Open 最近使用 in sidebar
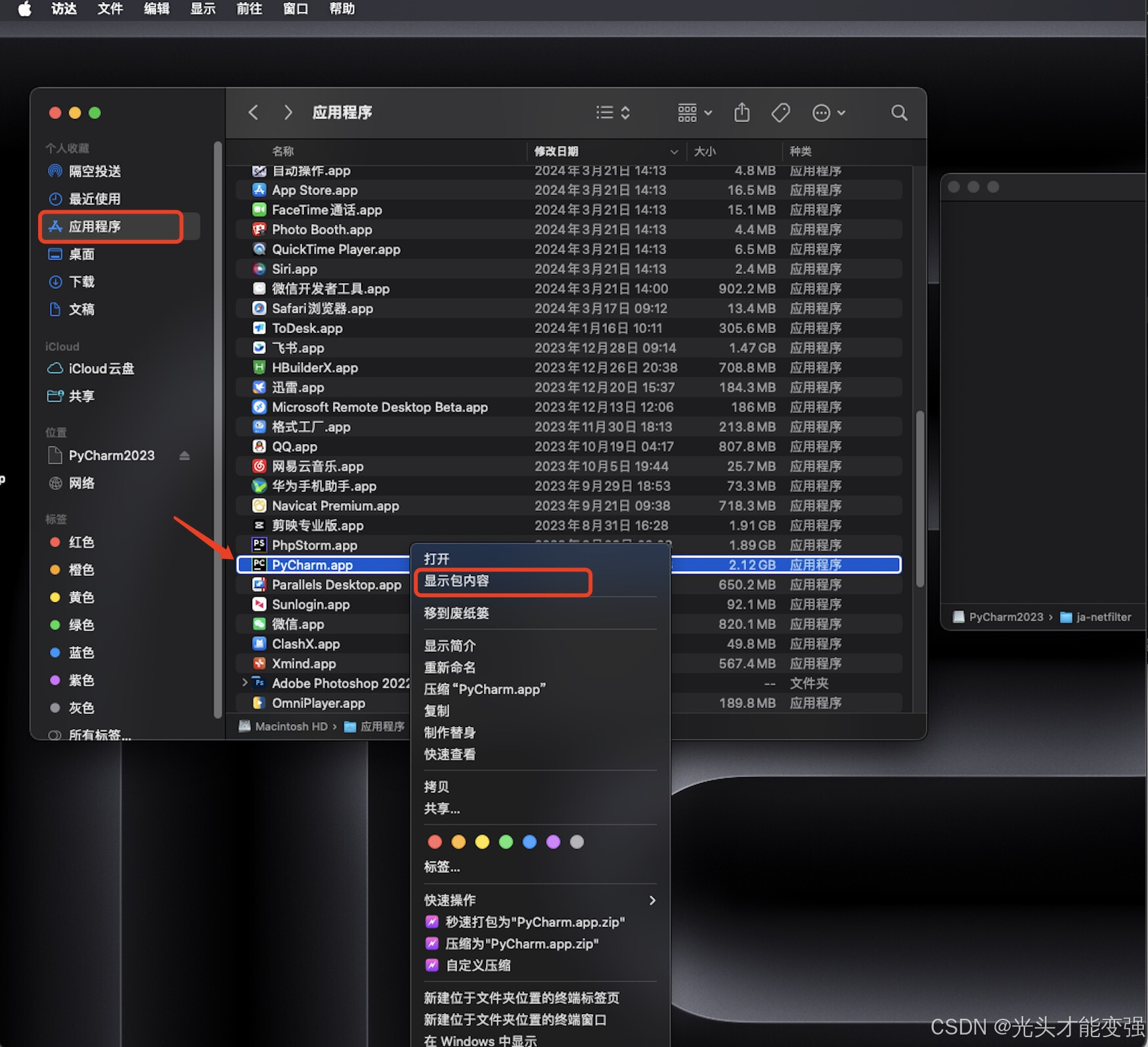Screen dimensions: 1148x1047 [85, 199]
